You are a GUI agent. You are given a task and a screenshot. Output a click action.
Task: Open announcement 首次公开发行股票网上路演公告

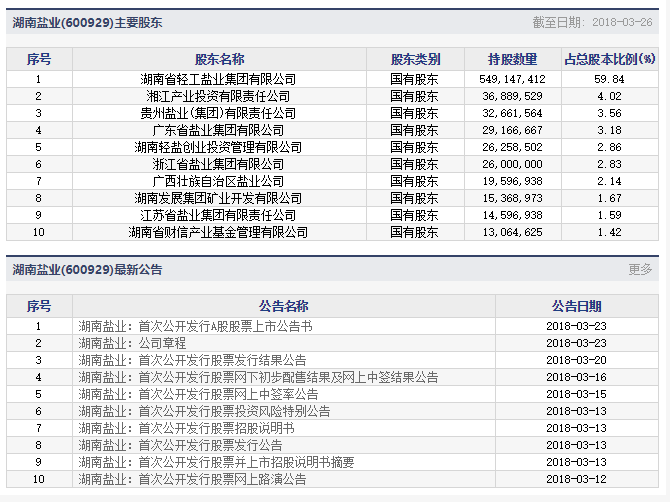coord(192,479)
